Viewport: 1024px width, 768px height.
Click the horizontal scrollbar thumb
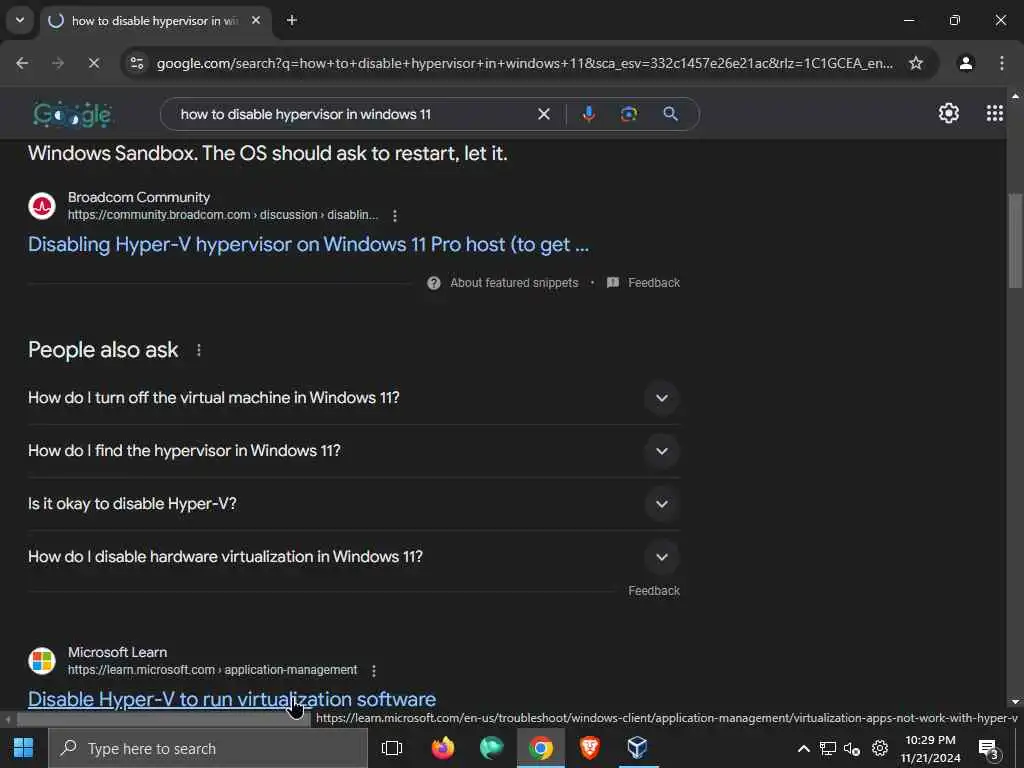pos(164,720)
